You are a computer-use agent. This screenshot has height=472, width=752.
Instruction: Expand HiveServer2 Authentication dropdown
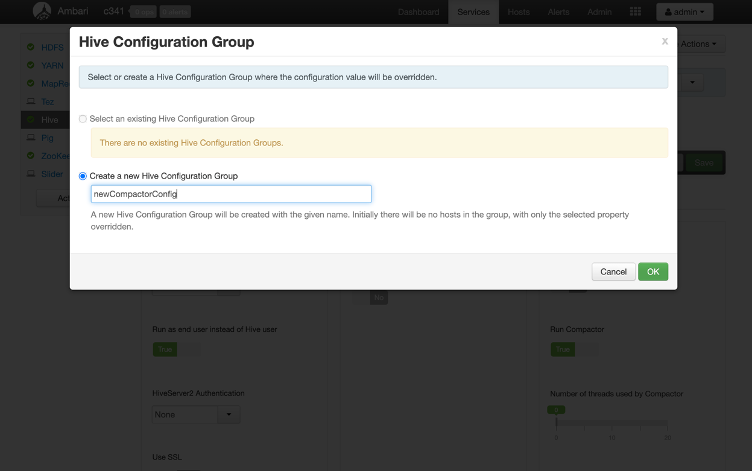pyautogui.click(x=229, y=414)
